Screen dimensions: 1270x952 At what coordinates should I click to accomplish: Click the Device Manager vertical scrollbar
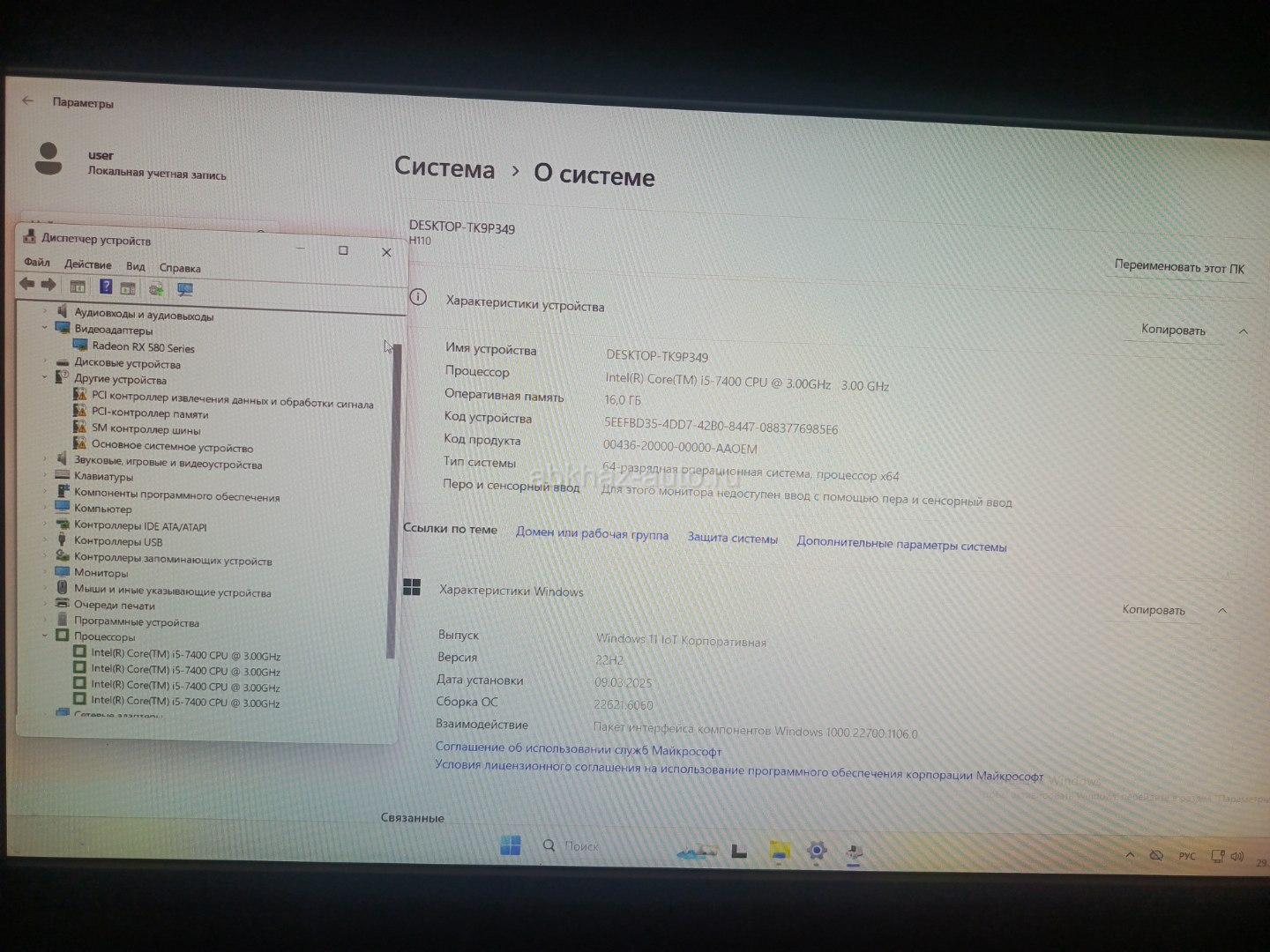[x=392, y=502]
